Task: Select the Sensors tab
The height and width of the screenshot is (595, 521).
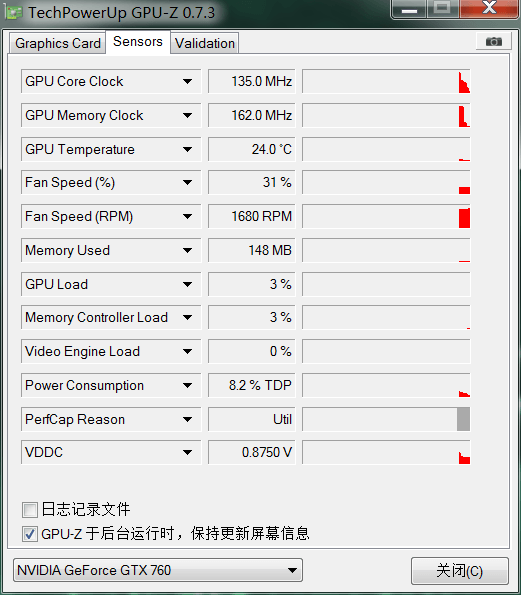Action: click(x=138, y=41)
